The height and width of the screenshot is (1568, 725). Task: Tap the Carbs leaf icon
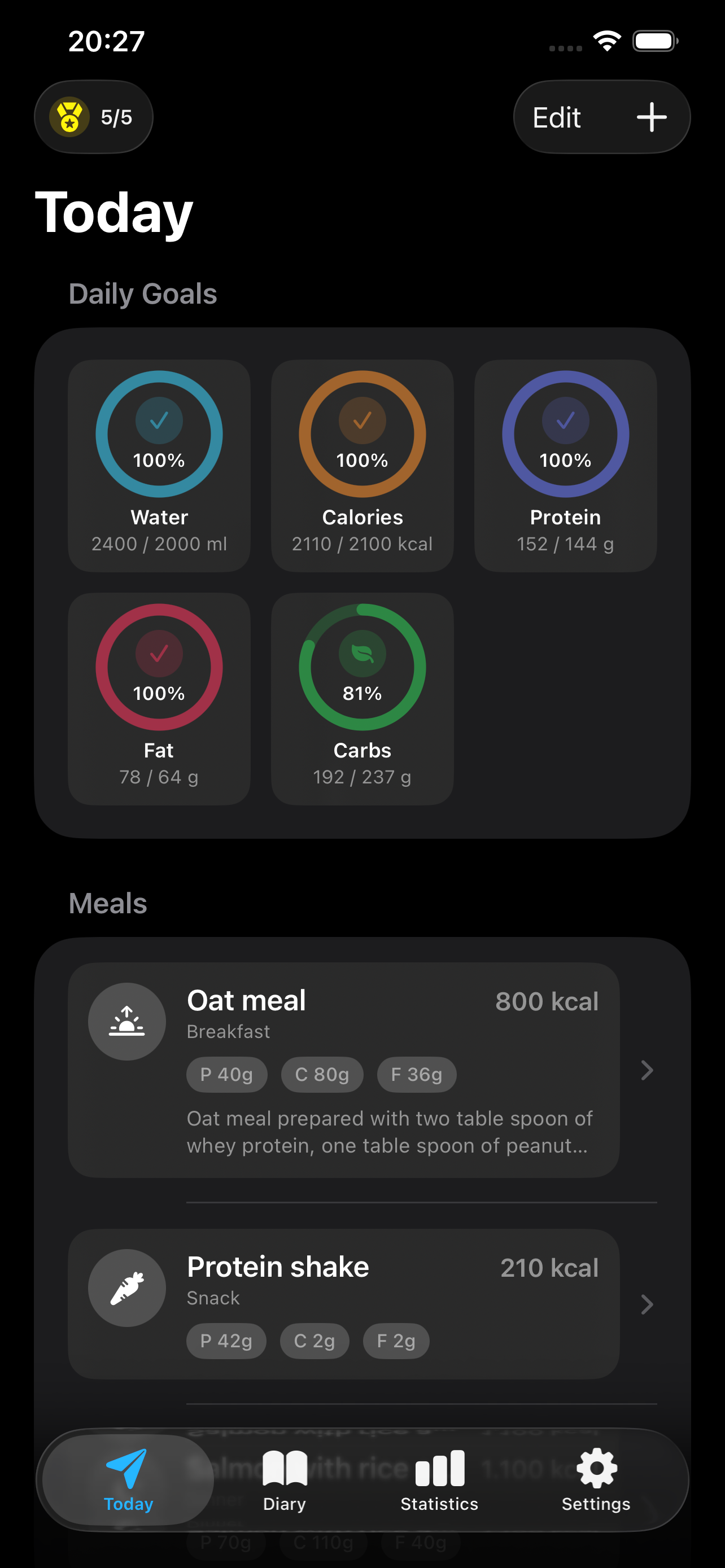tap(362, 654)
